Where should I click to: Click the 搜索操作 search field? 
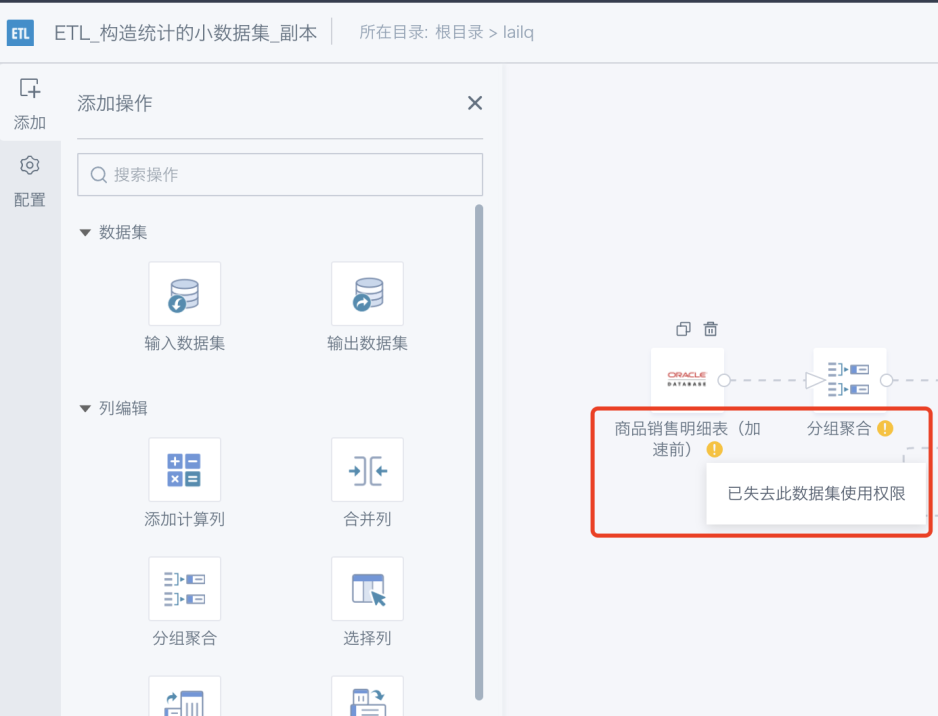(280, 175)
